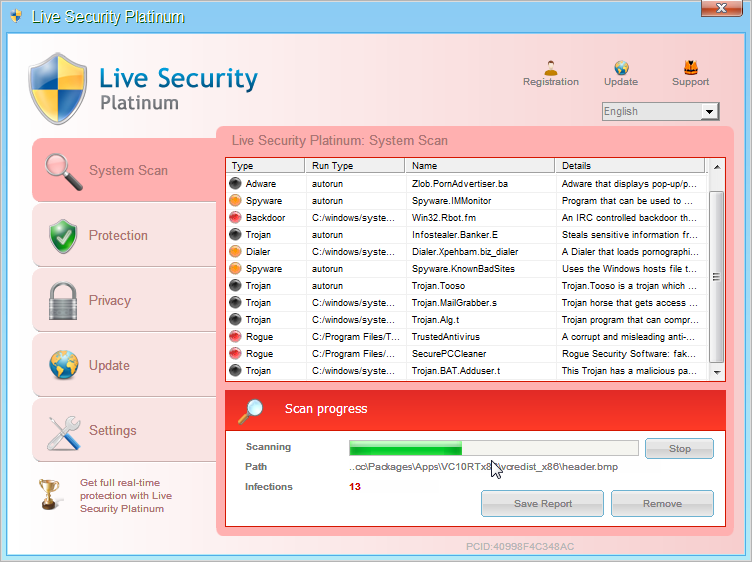Click the black icon for Trojan.BAT.Adduser.t

tap(235, 371)
